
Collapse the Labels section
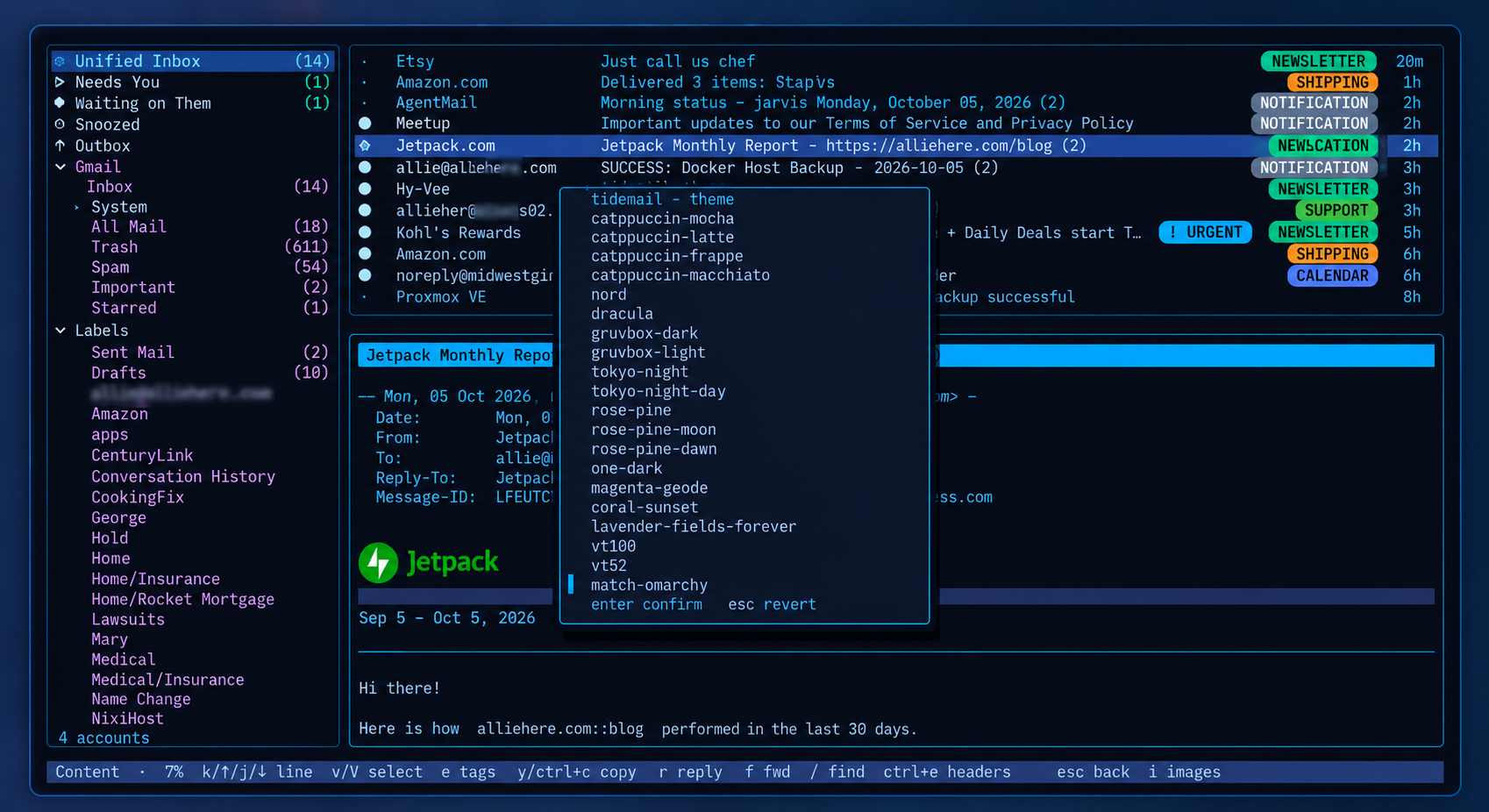[61, 331]
